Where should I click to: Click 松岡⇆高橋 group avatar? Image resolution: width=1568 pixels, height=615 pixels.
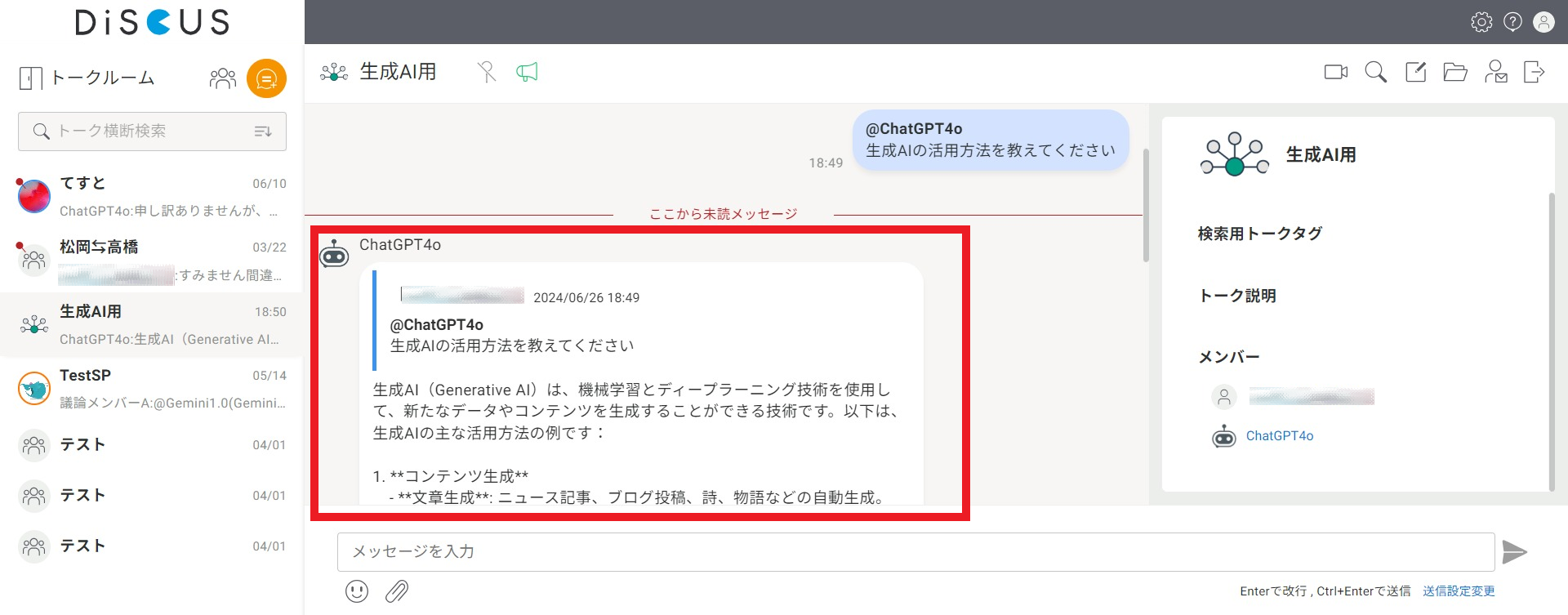click(x=34, y=261)
